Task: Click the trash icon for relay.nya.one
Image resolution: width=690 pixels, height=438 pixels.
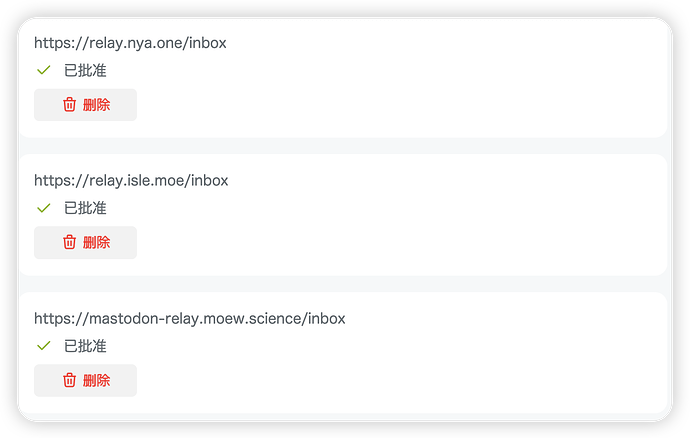Action: point(70,105)
